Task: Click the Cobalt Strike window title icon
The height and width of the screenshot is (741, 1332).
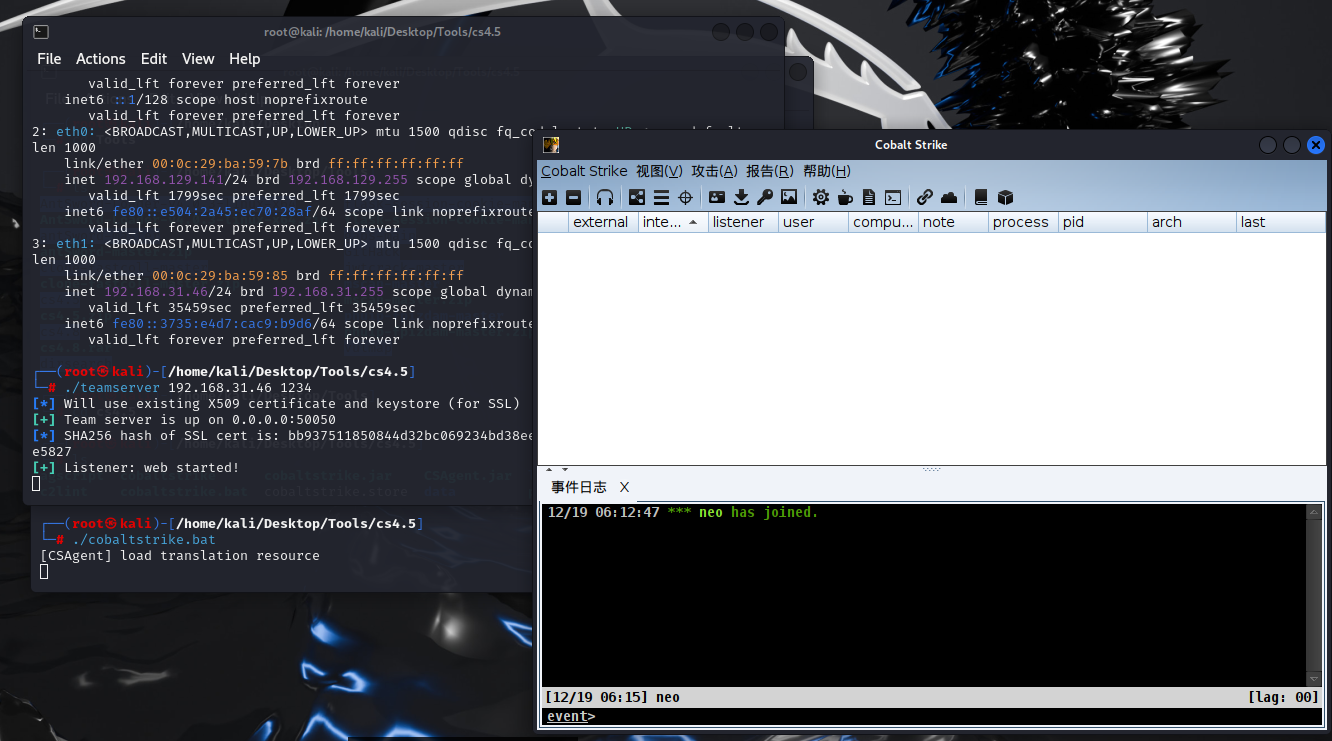Action: pyautogui.click(x=550, y=145)
